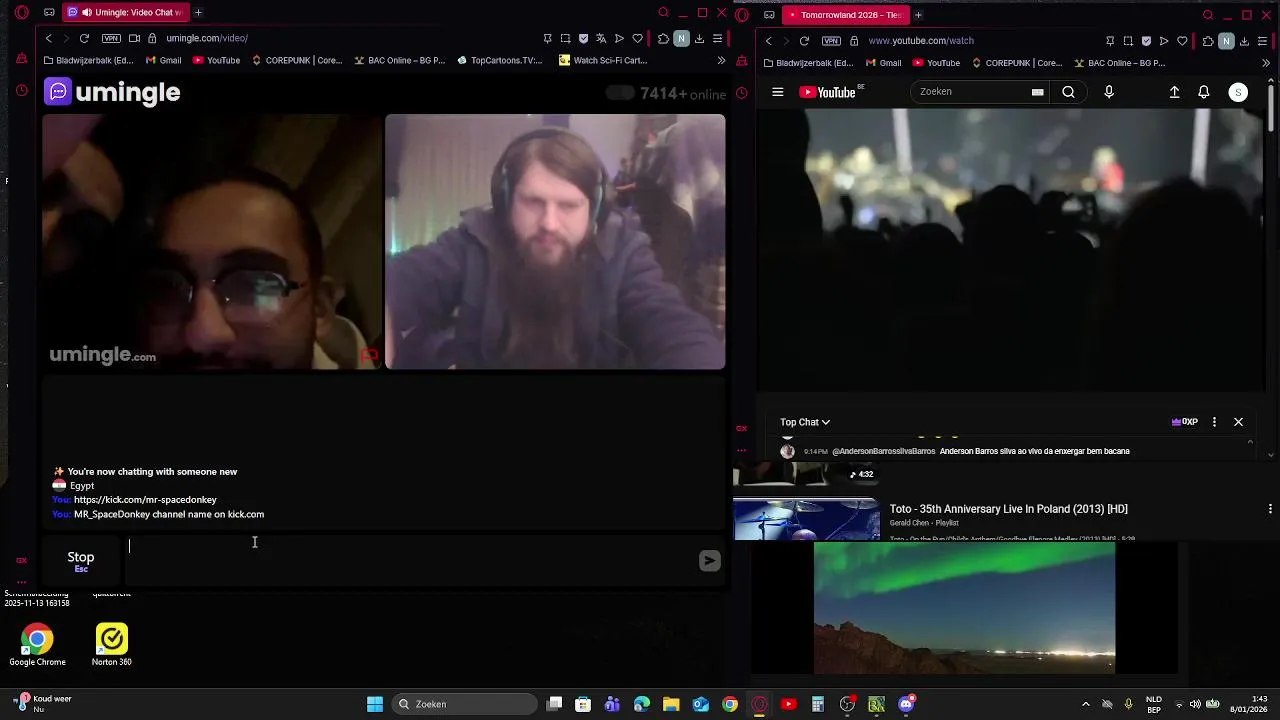
Task: Click VPN badge in Umingle window address bar
Action: coord(111,38)
